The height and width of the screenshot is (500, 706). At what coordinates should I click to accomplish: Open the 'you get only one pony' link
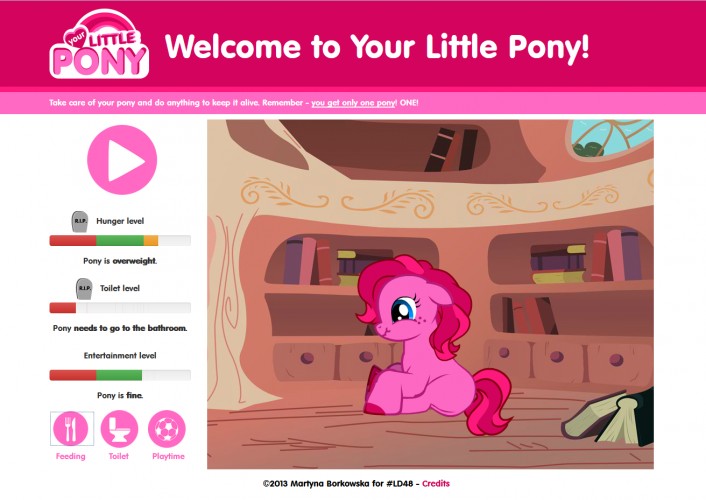click(x=353, y=103)
